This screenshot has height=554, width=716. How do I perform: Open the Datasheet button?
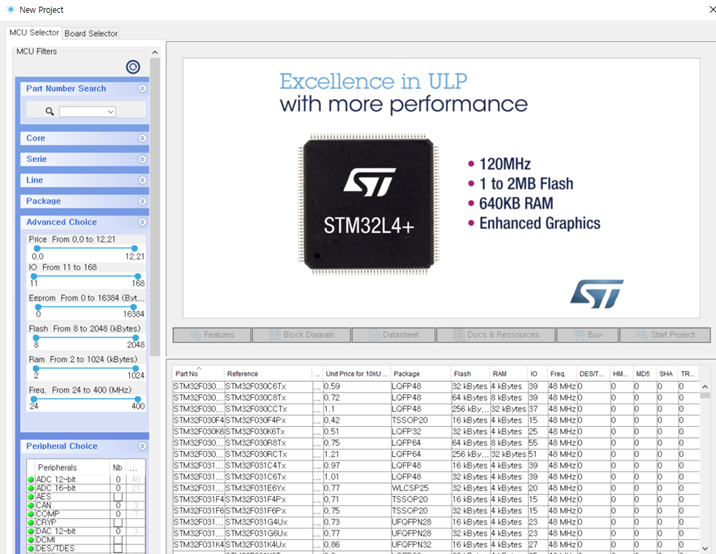[x=394, y=335]
